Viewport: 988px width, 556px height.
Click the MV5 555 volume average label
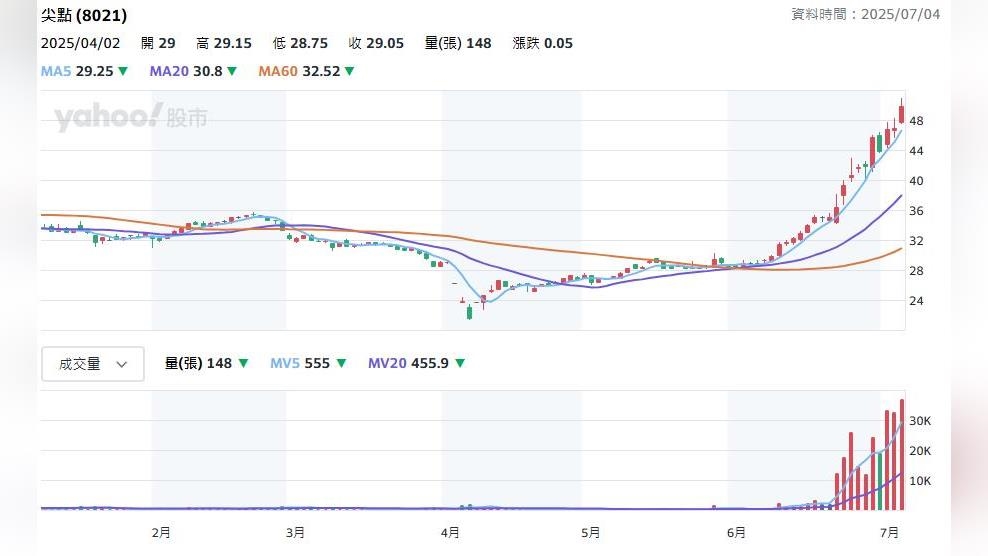pos(300,364)
